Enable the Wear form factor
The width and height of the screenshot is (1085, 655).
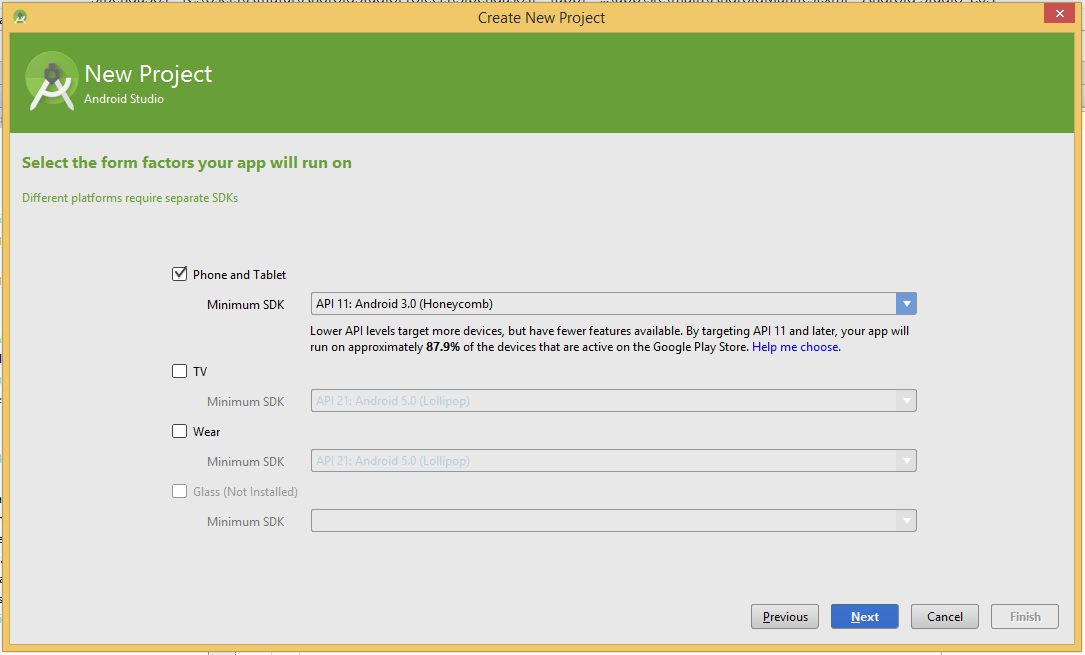click(x=179, y=431)
